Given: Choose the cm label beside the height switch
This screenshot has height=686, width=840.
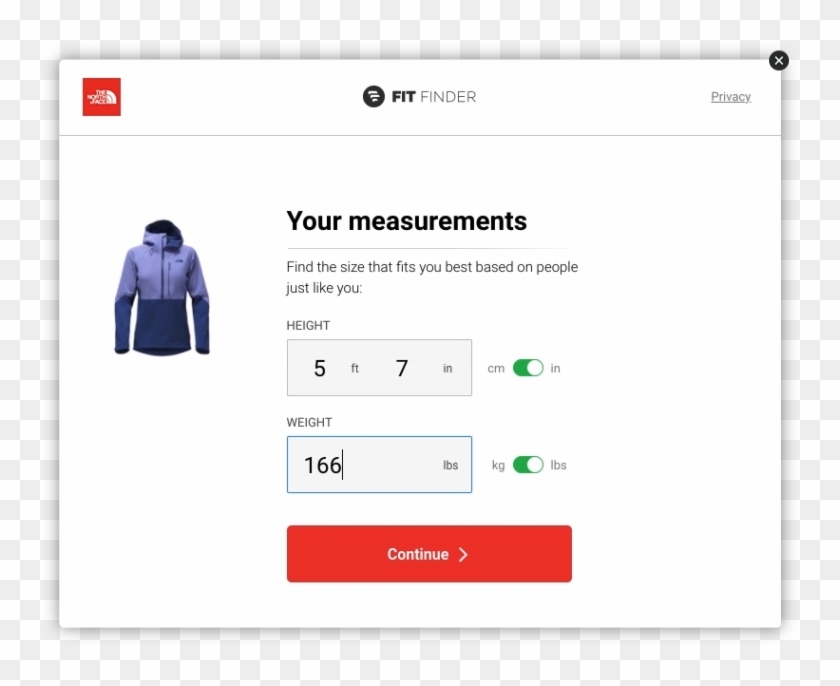Looking at the screenshot, I should coord(496,368).
